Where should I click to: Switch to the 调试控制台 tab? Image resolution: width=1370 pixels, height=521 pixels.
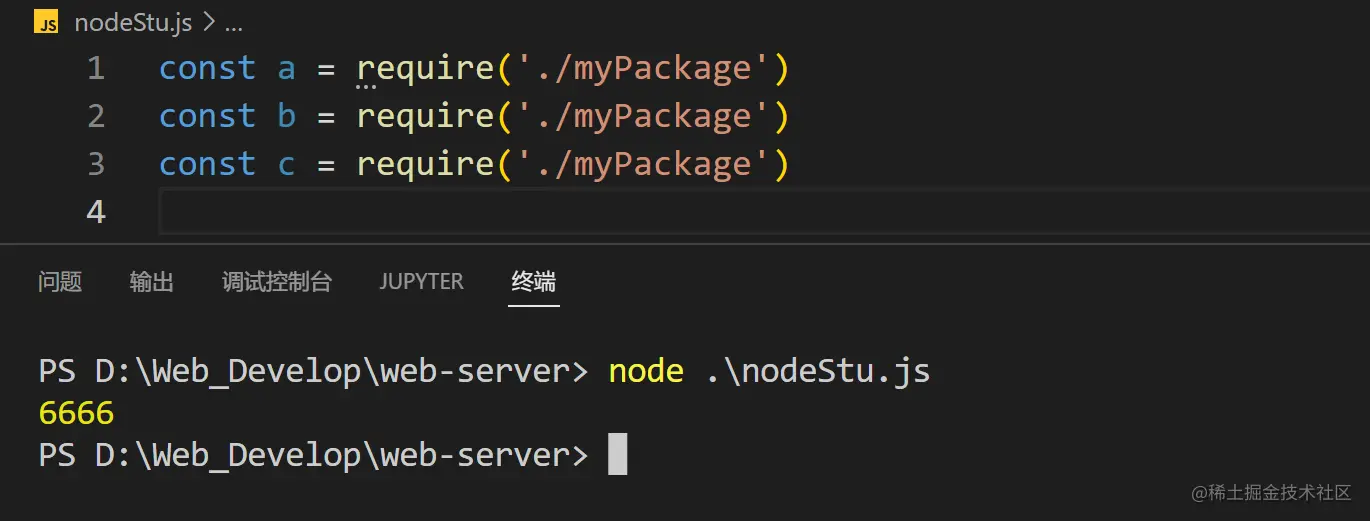point(277,282)
